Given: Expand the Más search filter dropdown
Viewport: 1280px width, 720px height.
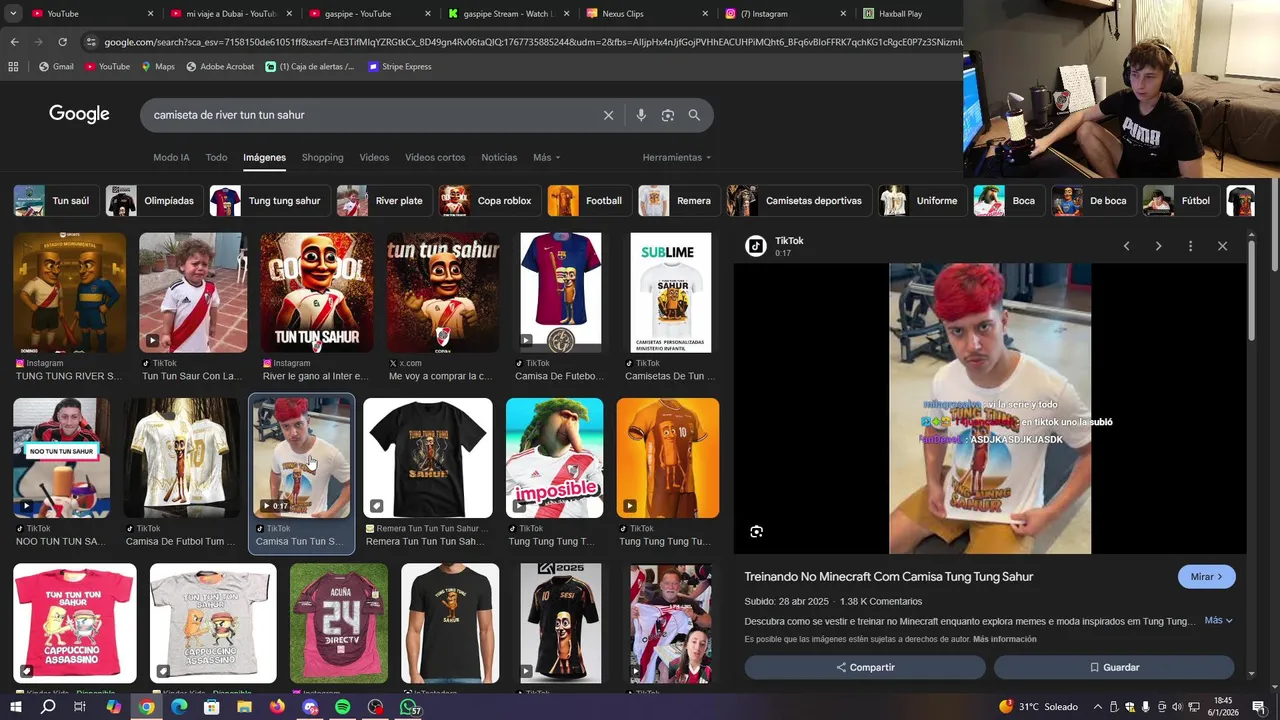Looking at the screenshot, I should click(546, 157).
